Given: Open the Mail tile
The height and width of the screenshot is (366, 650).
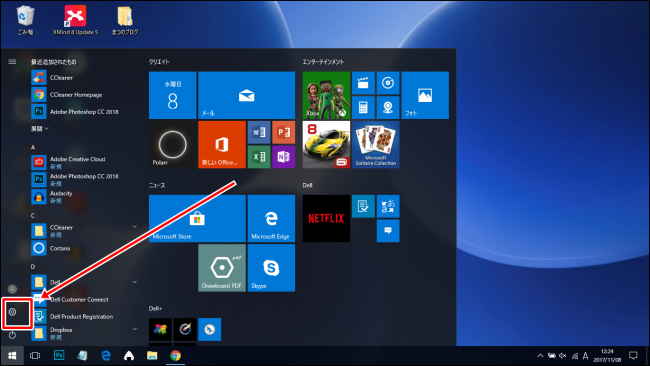Looking at the screenshot, I should pos(247,95).
